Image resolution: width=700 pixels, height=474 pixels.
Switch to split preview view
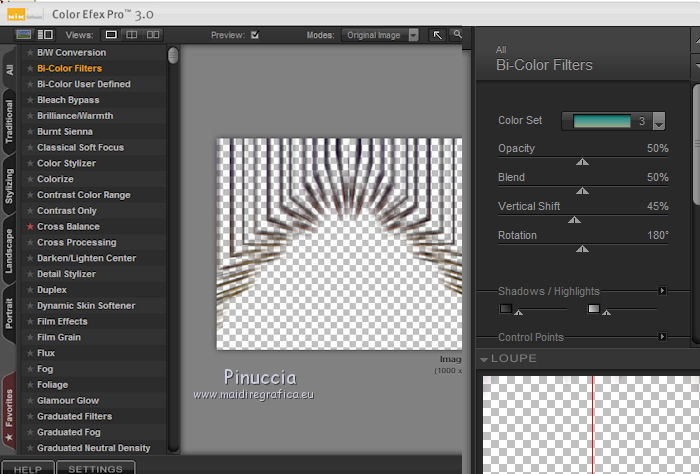133,34
